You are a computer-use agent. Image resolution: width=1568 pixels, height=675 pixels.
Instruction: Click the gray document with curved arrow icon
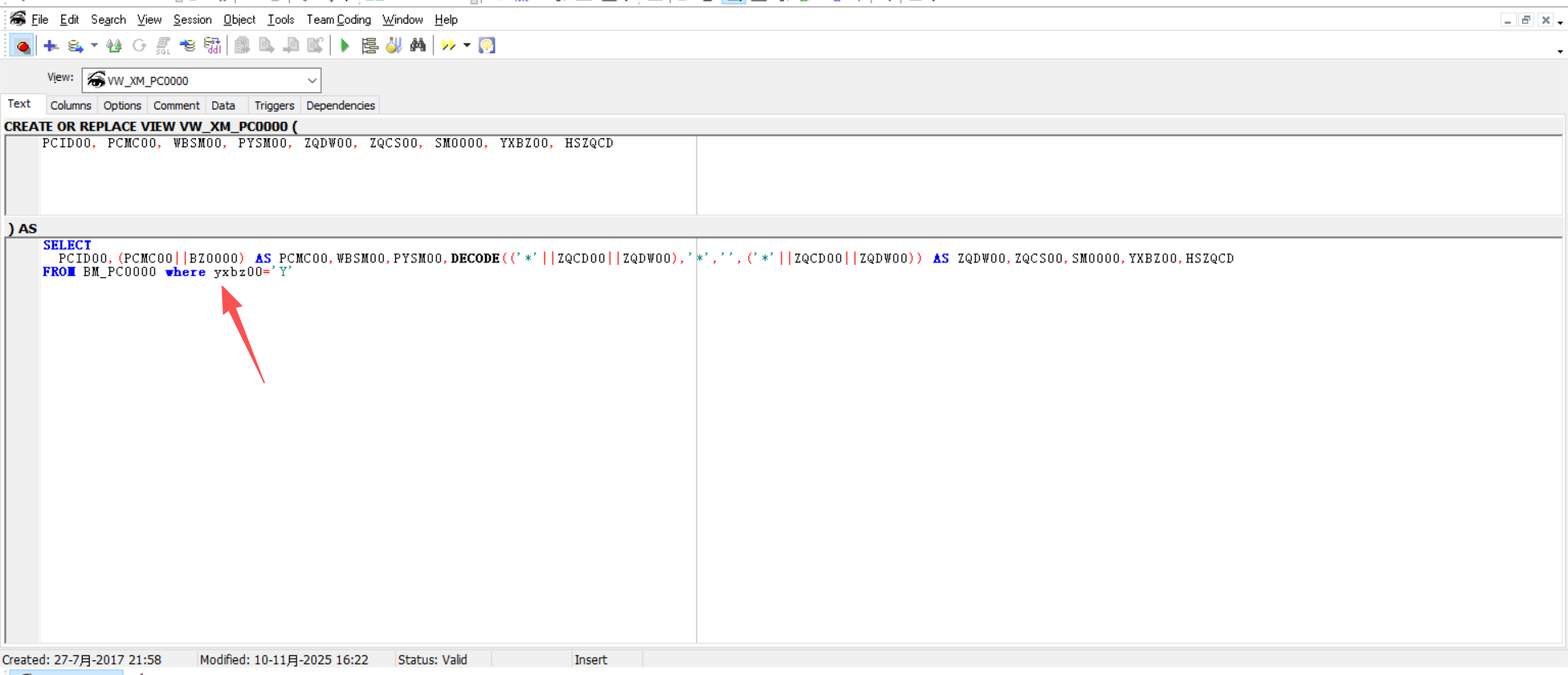(315, 46)
